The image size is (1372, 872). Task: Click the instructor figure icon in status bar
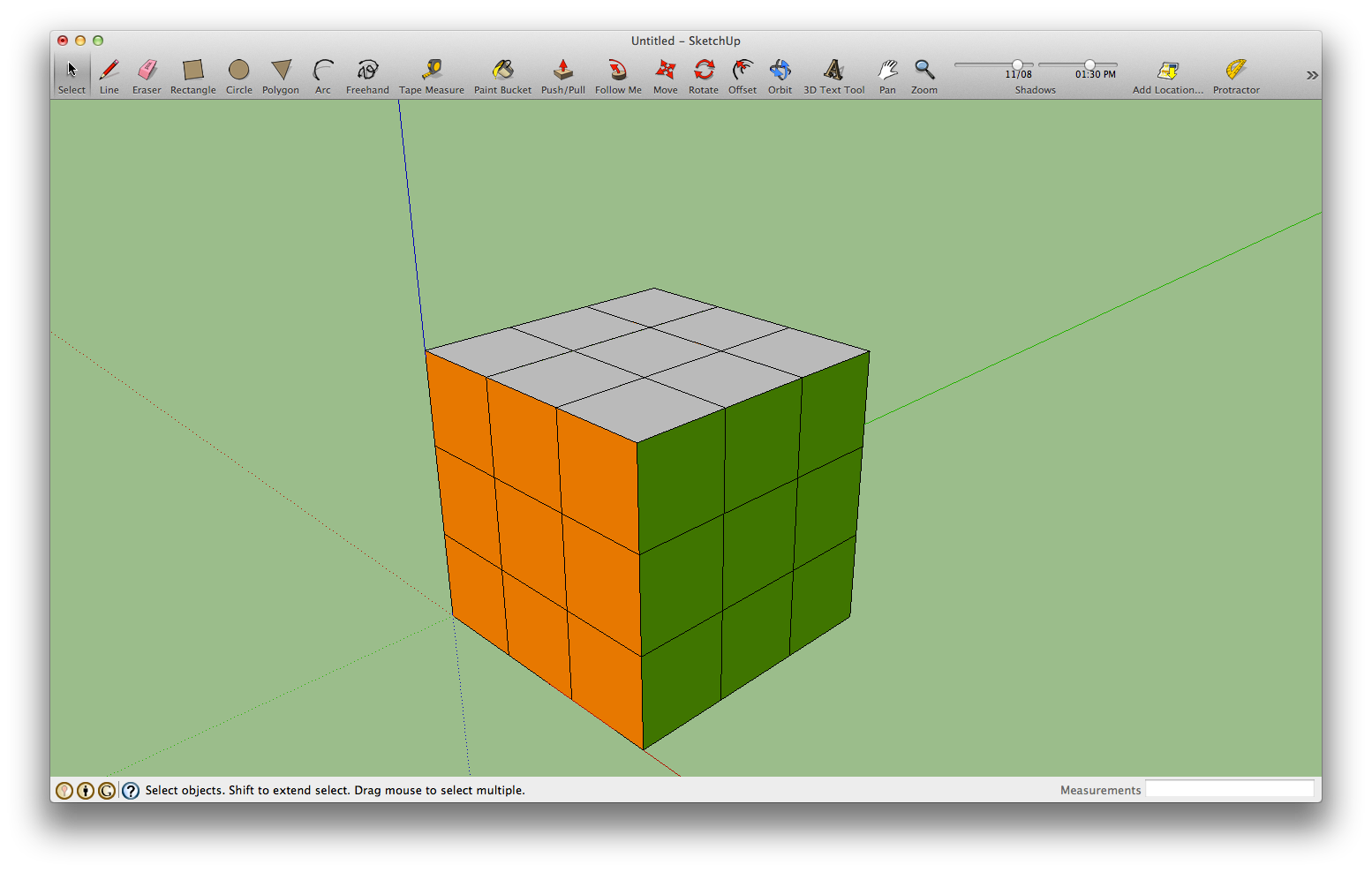[85, 790]
